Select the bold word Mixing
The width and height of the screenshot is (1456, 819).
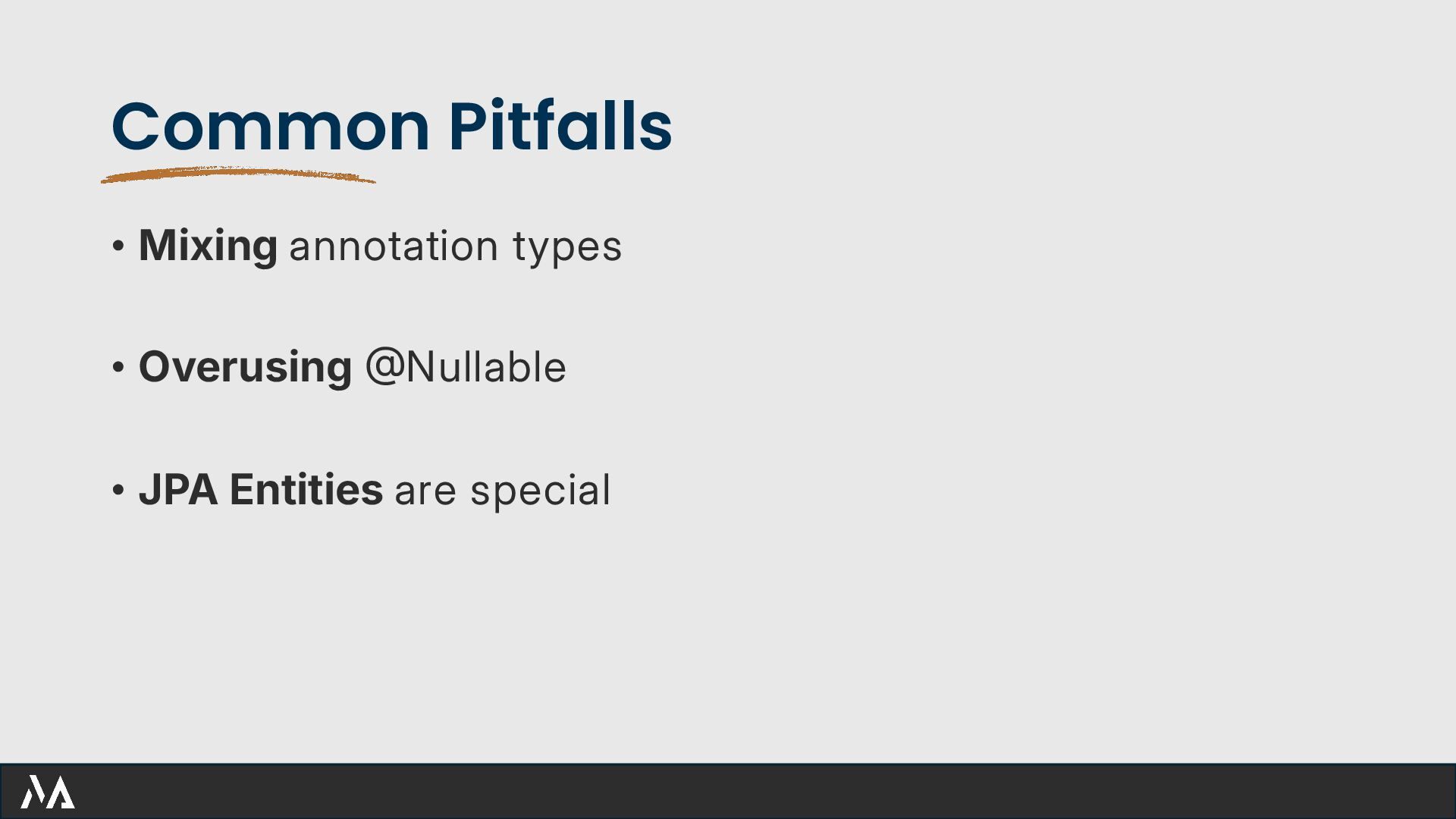(x=208, y=247)
